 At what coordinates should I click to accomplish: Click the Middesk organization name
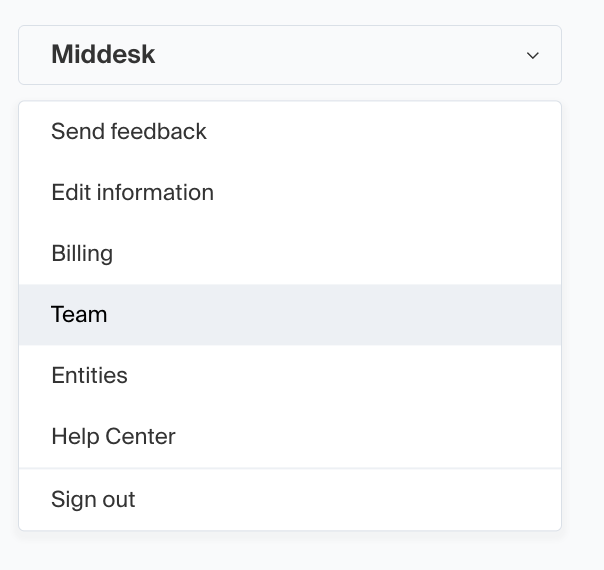[103, 55]
